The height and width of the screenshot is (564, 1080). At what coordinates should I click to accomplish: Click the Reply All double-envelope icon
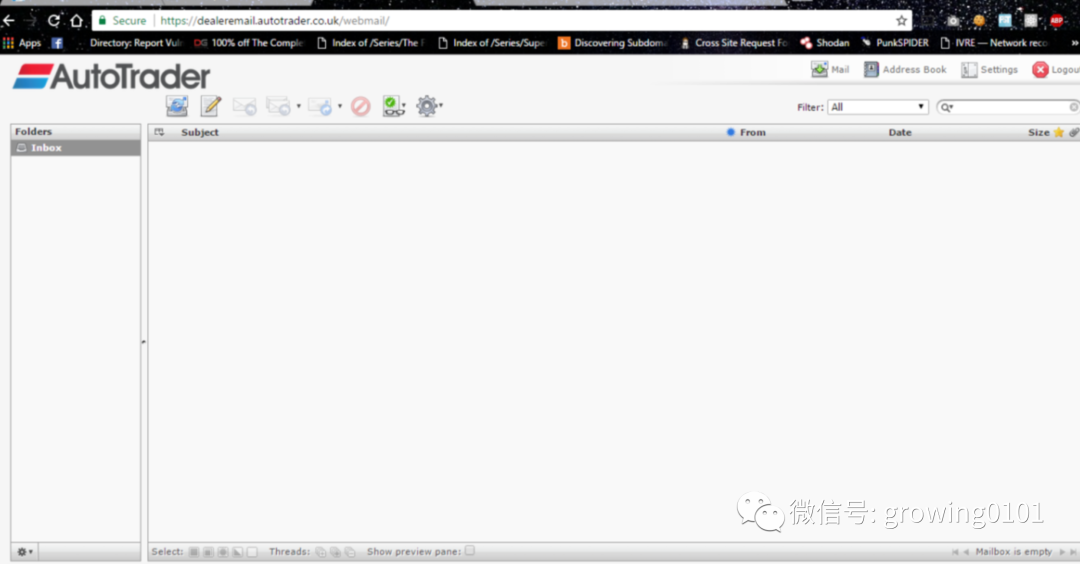(279, 107)
